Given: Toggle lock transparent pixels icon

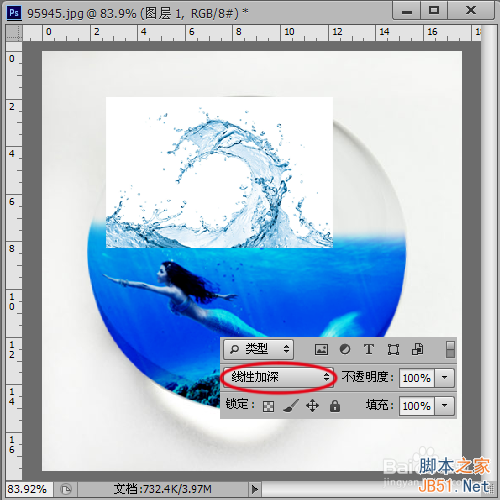Looking at the screenshot, I should click(x=268, y=406).
